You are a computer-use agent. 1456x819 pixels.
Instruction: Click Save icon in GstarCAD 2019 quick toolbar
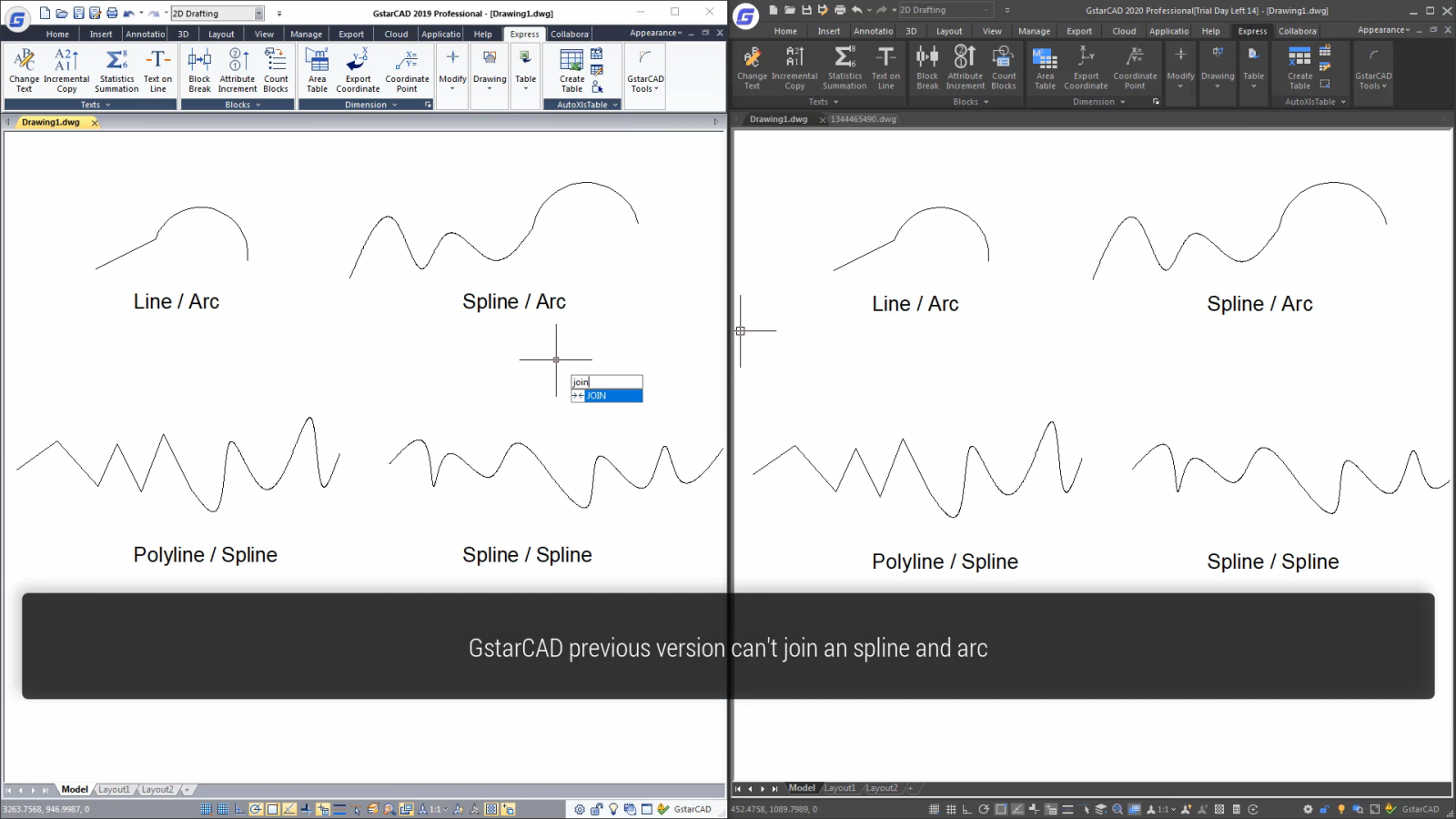click(78, 13)
